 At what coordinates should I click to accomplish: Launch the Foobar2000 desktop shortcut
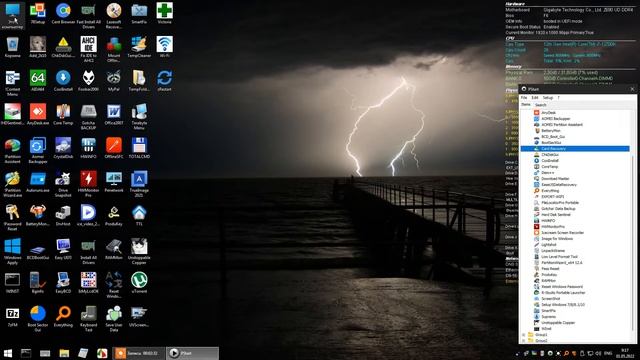89,81
